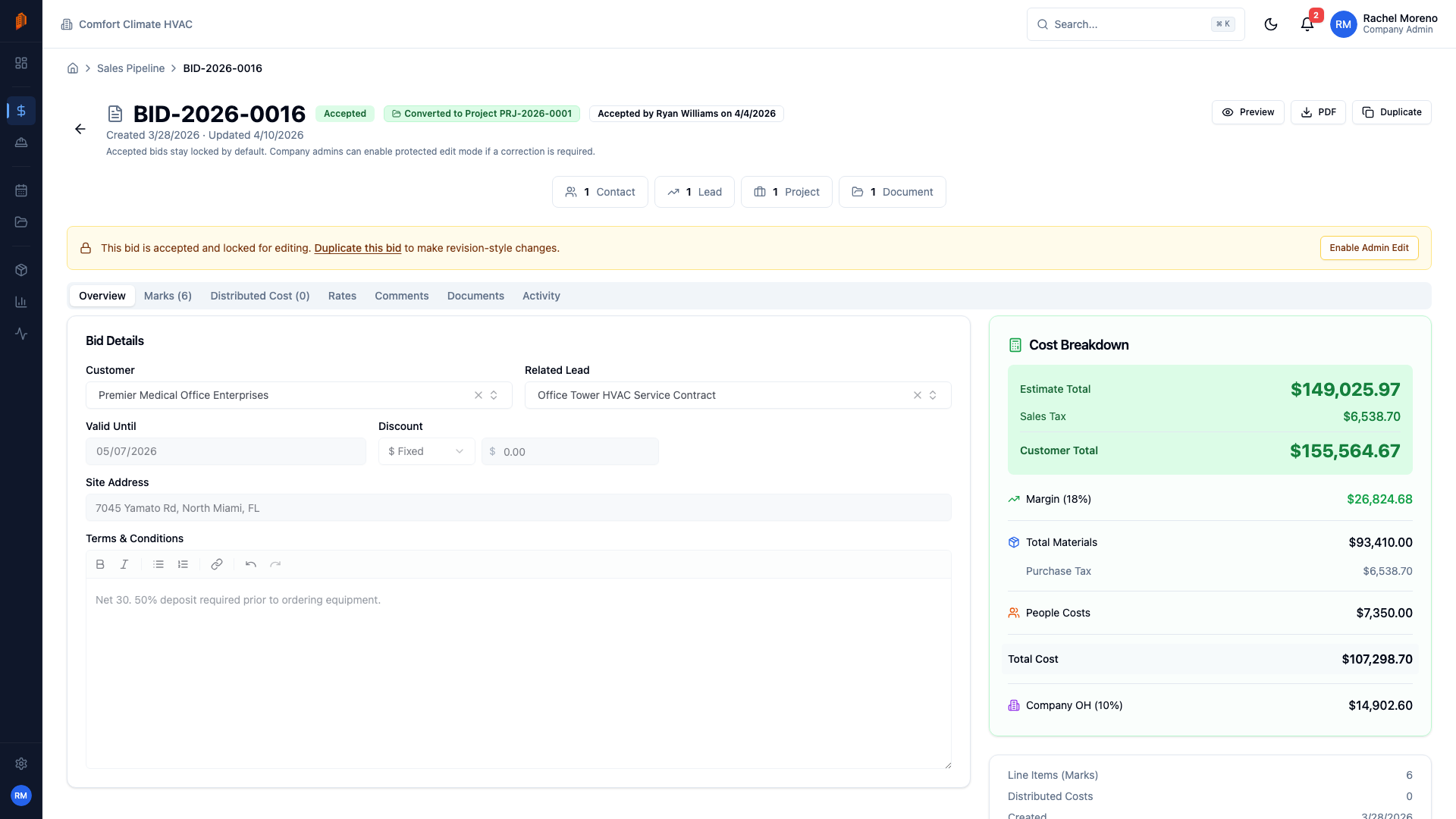Undo changes in the Terms editor
Image resolution: width=1456 pixels, height=819 pixels.
pos(250,564)
